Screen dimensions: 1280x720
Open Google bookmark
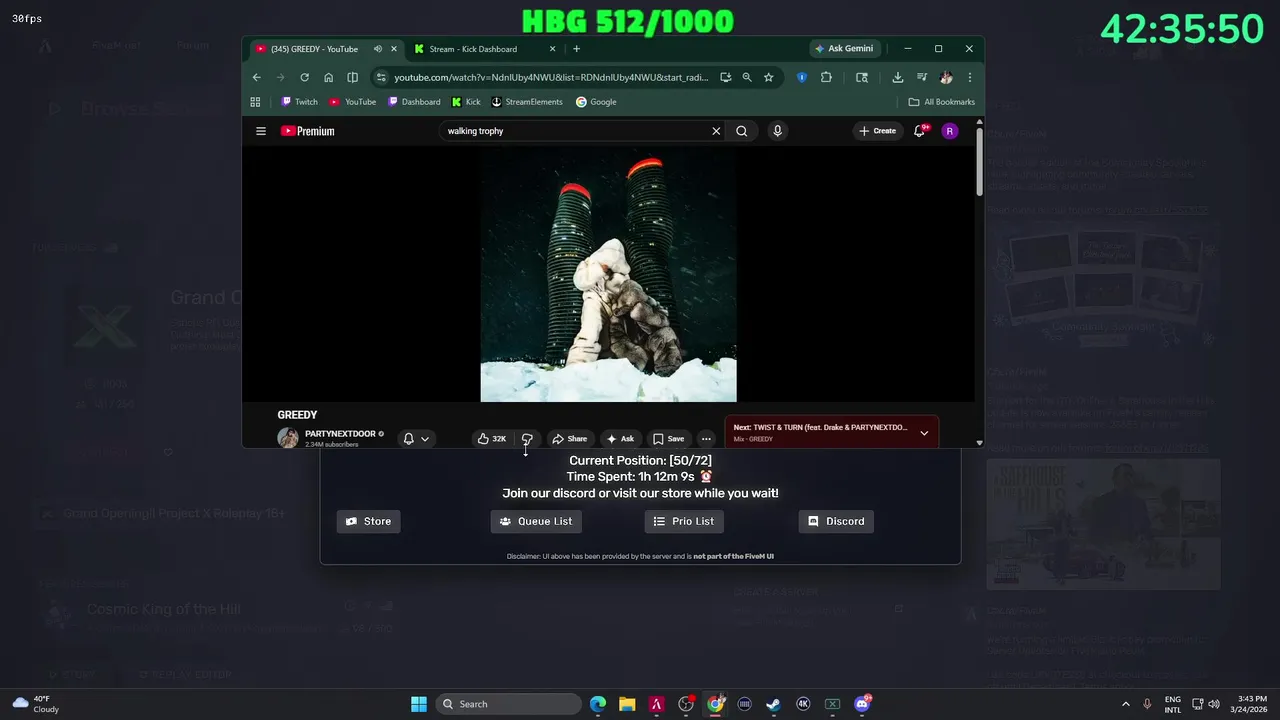click(596, 102)
